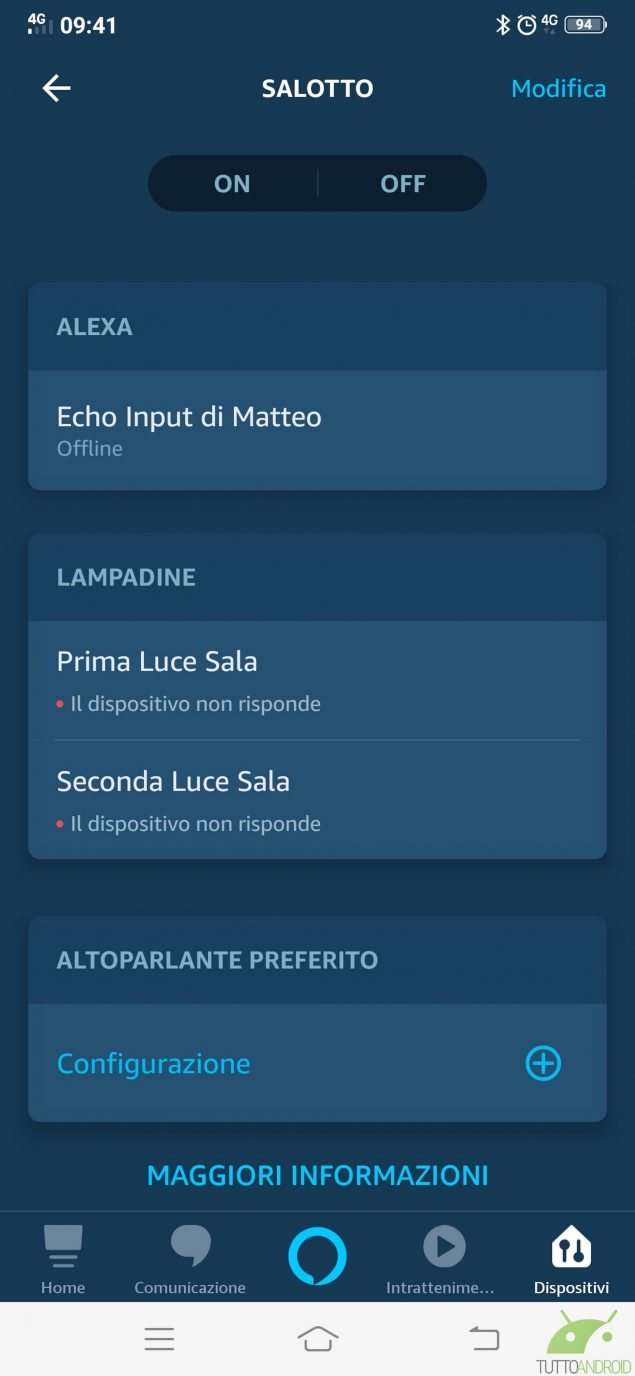Open Maggiori Informazioni link

[317, 1175]
